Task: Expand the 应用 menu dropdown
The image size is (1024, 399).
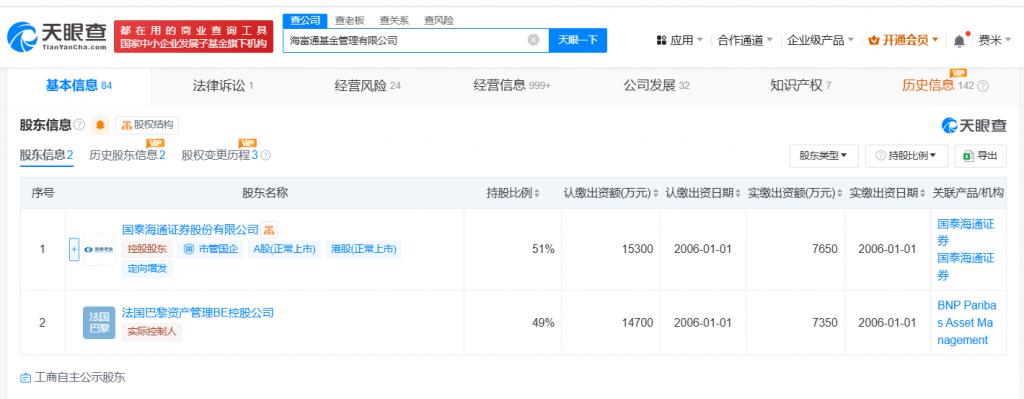Action: coord(680,40)
